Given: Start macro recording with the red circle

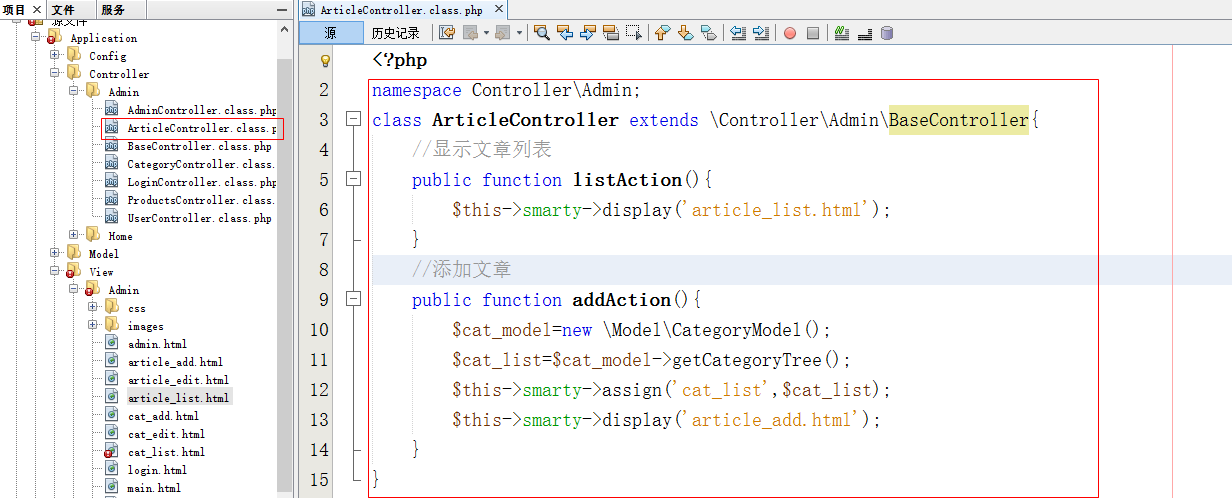Looking at the screenshot, I should [790, 33].
